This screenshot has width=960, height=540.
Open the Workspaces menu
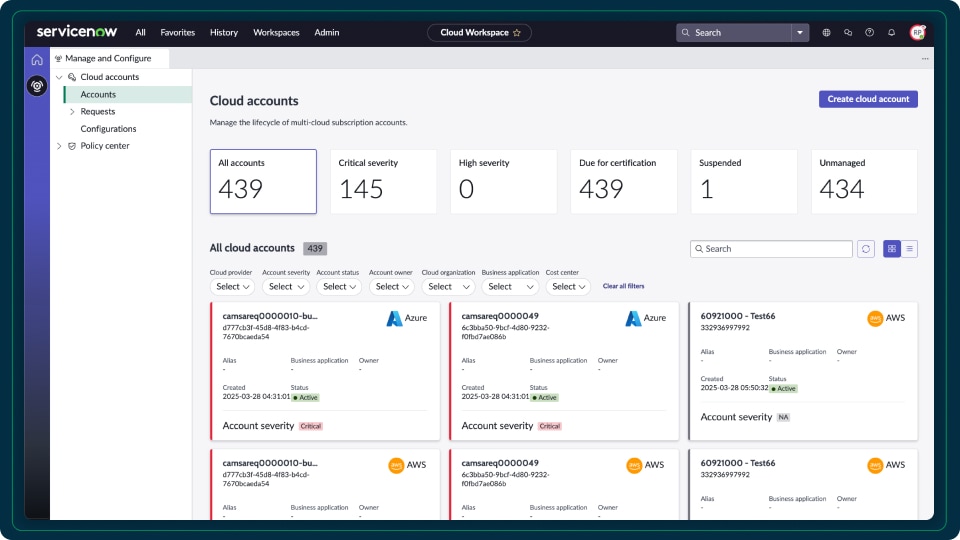tap(276, 33)
